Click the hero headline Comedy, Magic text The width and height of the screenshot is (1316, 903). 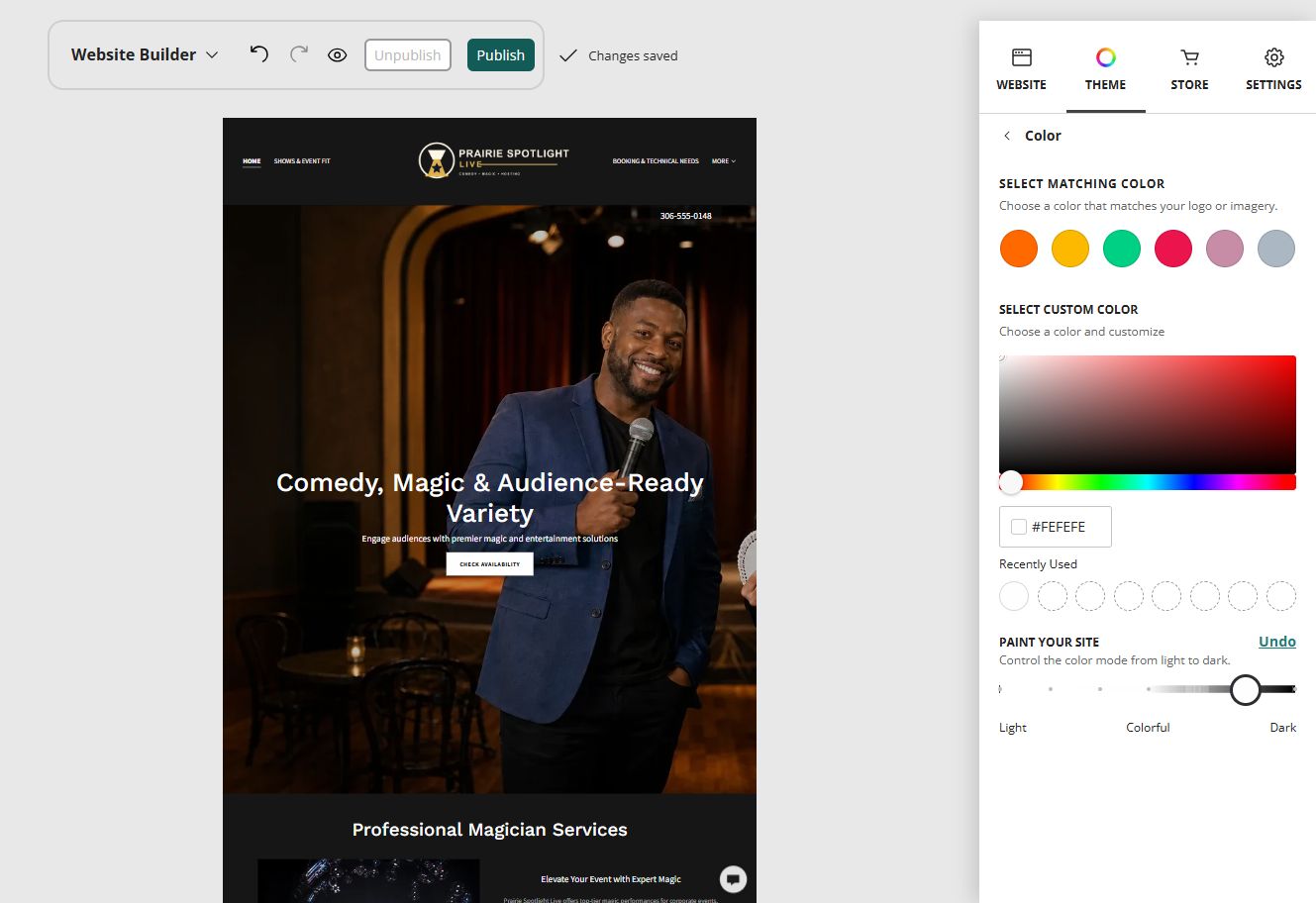490,497
